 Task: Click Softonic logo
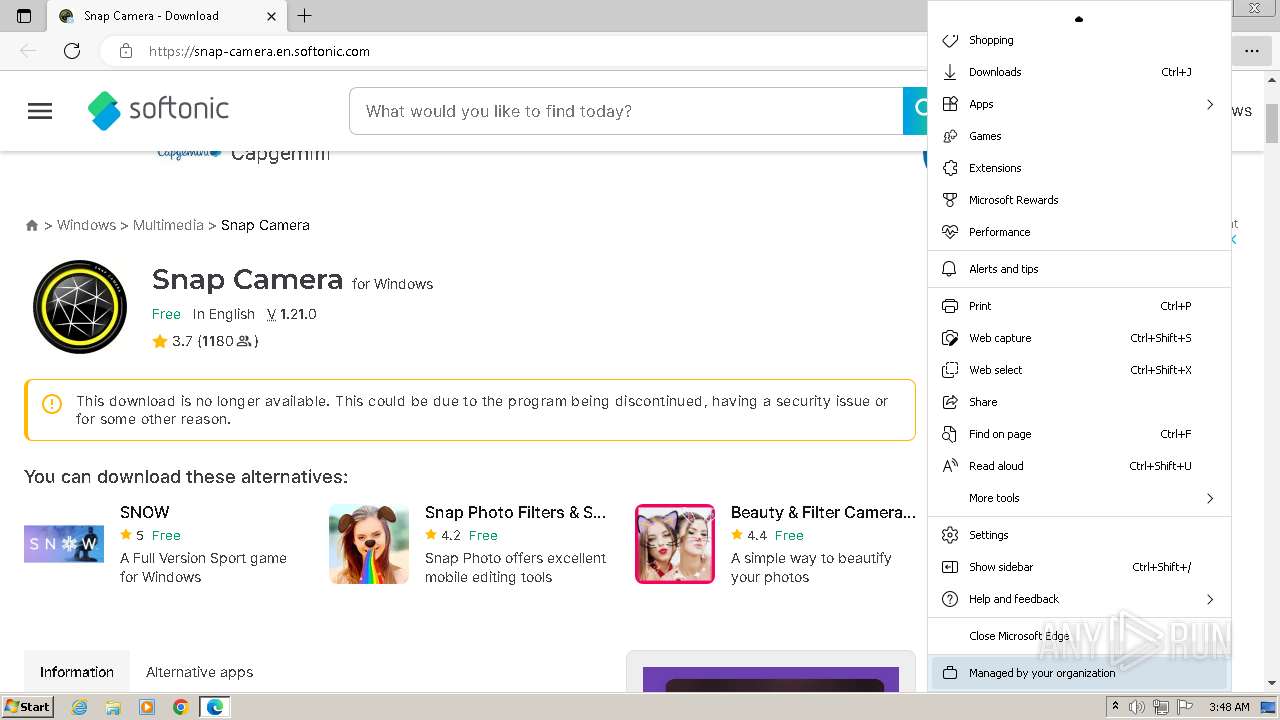[158, 110]
